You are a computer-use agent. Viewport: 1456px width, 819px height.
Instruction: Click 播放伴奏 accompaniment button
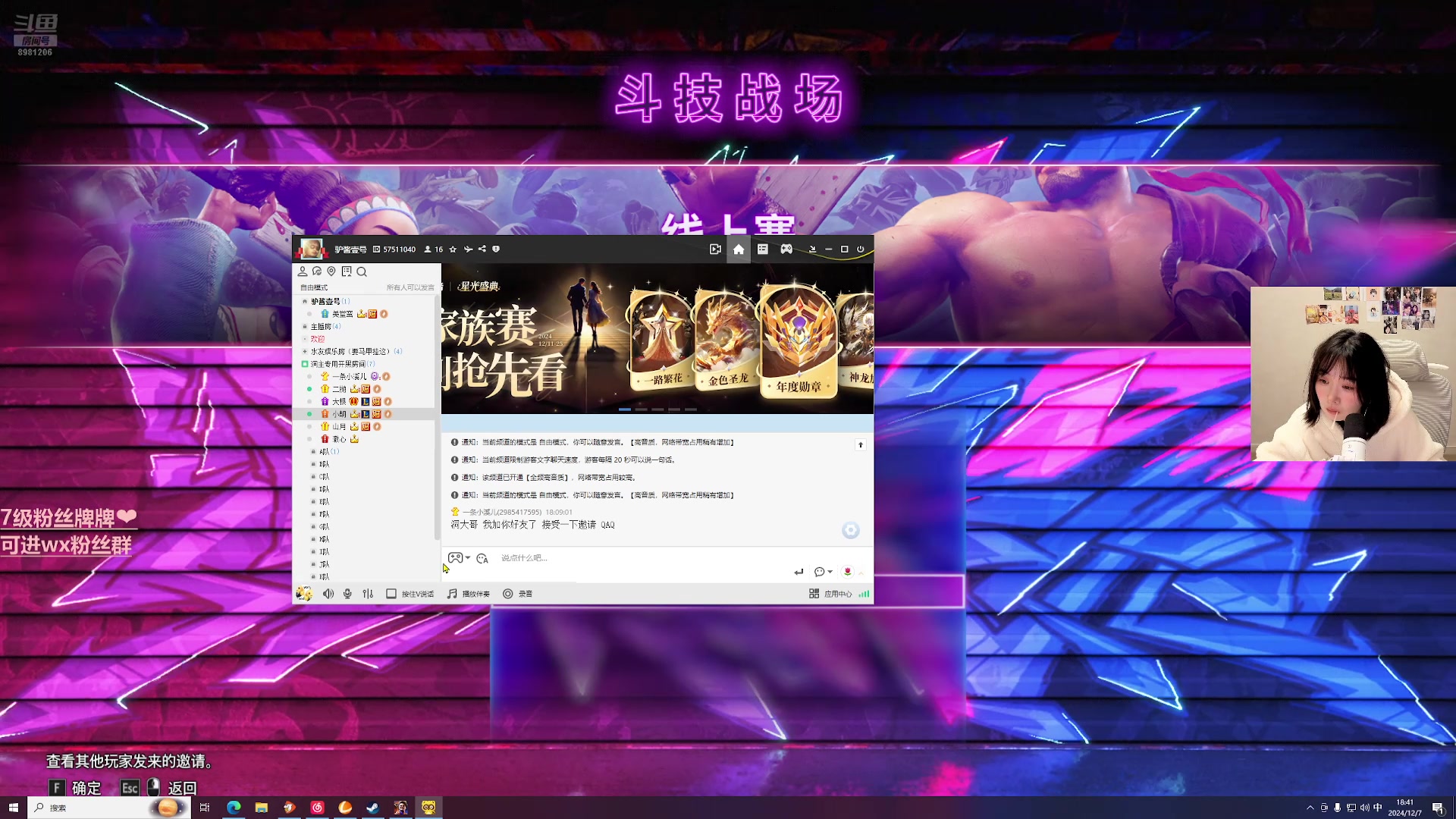coord(469,594)
